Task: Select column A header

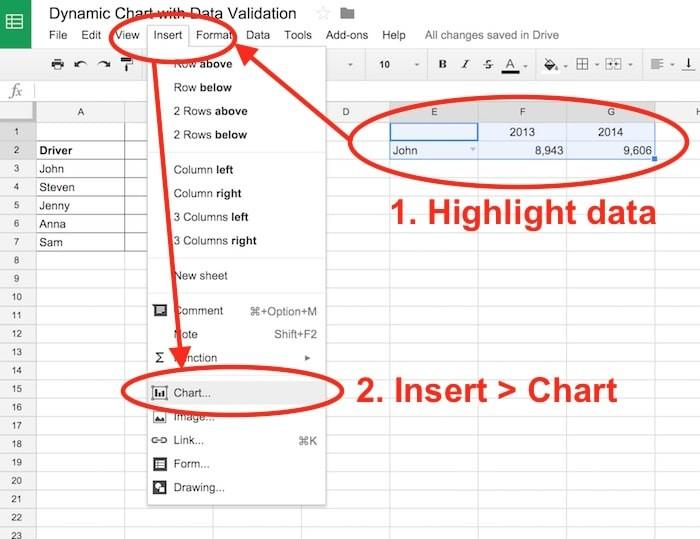Action: tap(80, 112)
